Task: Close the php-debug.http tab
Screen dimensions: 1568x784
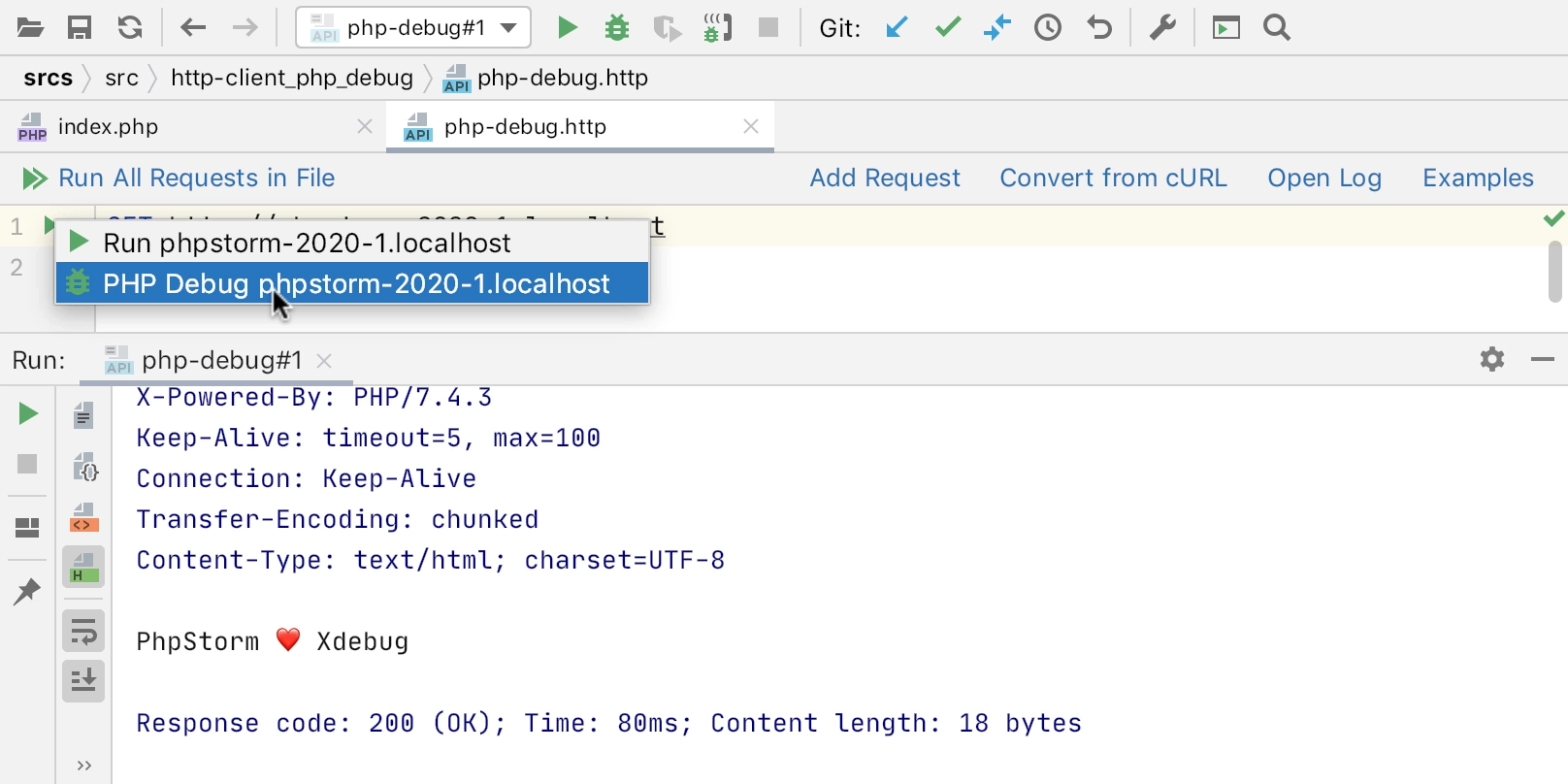Action: tap(751, 126)
